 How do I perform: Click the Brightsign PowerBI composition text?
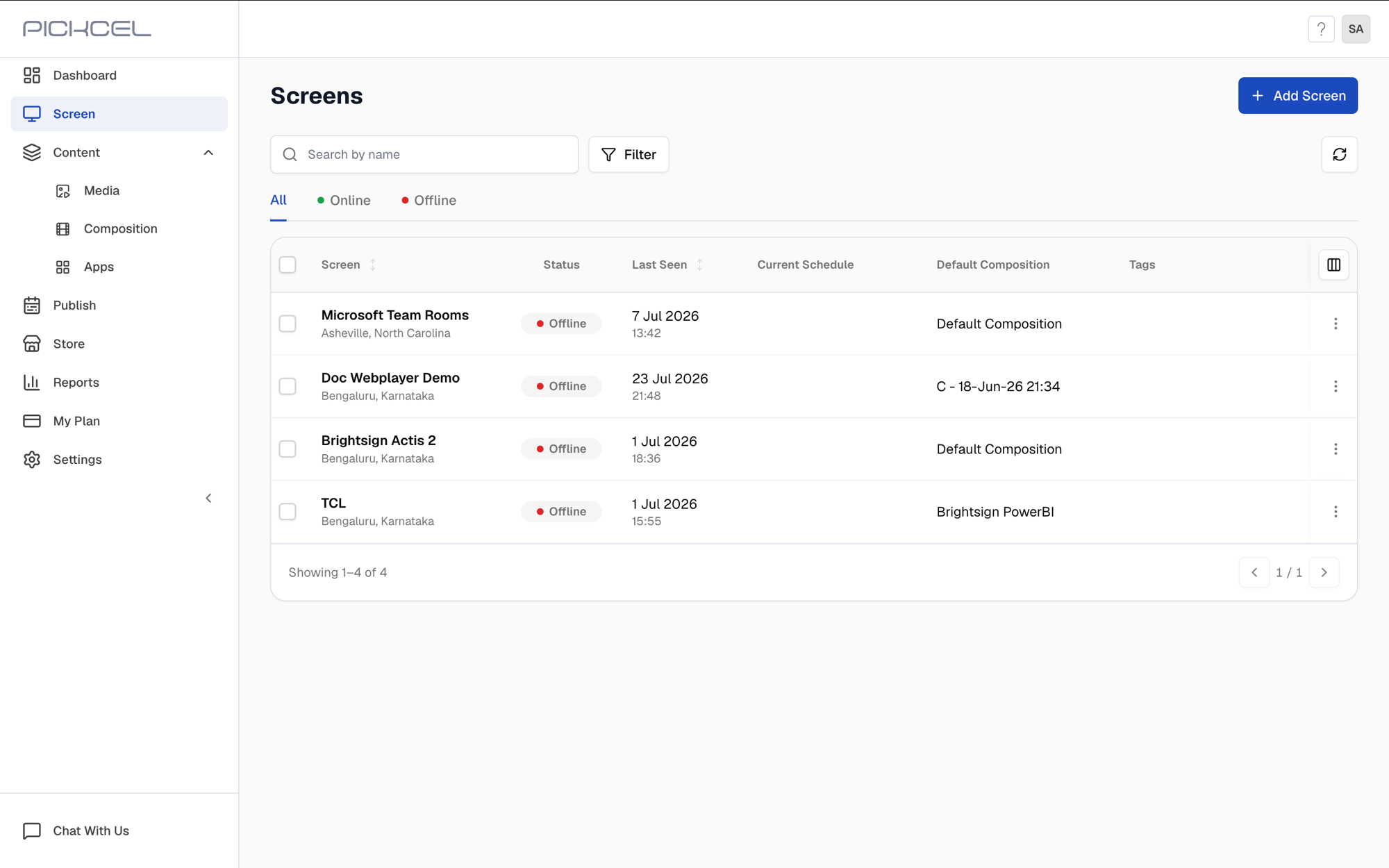[x=995, y=512]
